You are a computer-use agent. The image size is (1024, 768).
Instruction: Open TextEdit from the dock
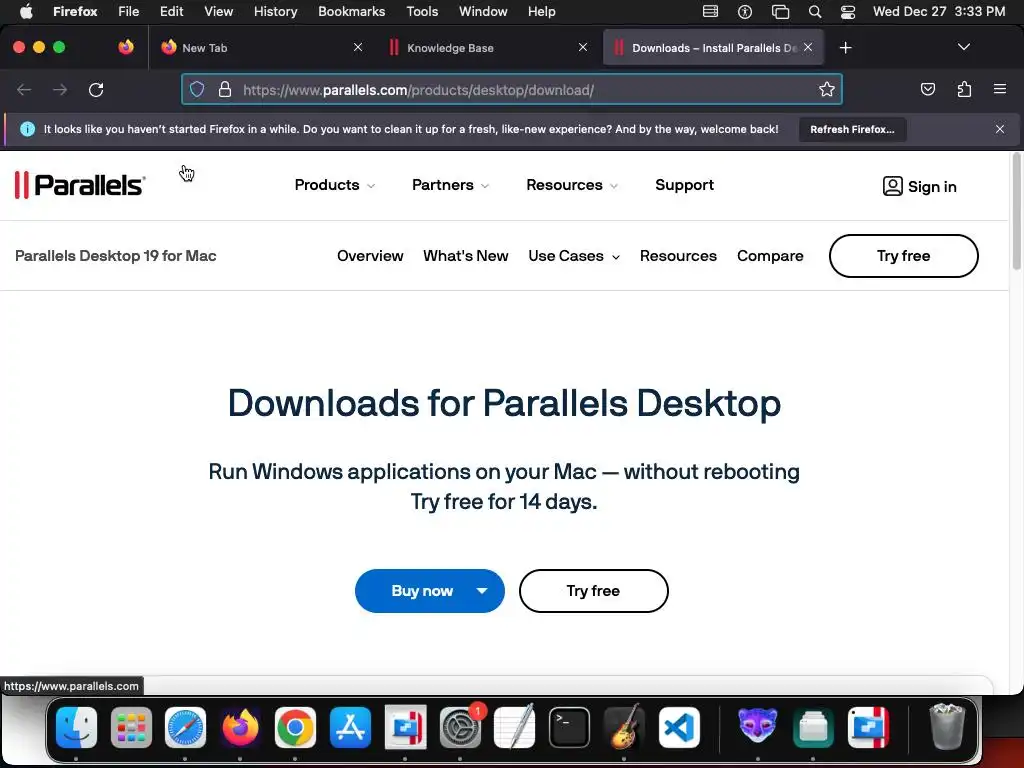(515, 728)
